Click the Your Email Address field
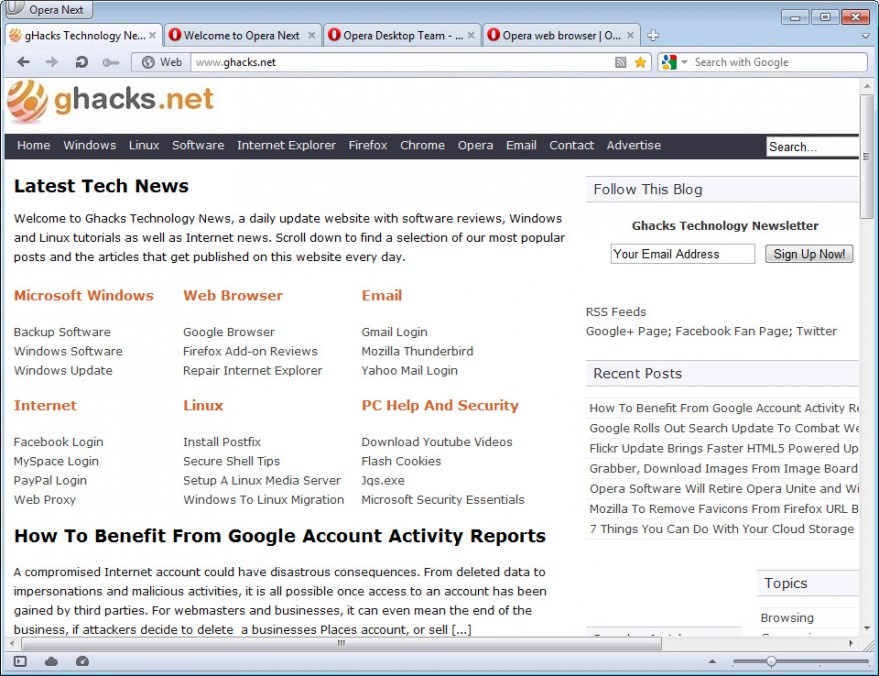This screenshot has width=879, height=676. pyautogui.click(x=682, y=254)
